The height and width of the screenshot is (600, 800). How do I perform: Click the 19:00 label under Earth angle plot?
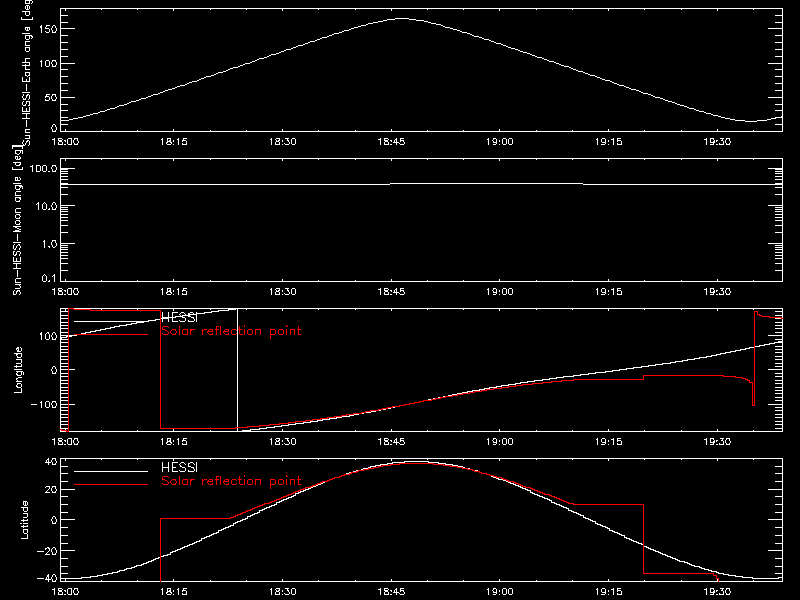click(x=500, y=142)
